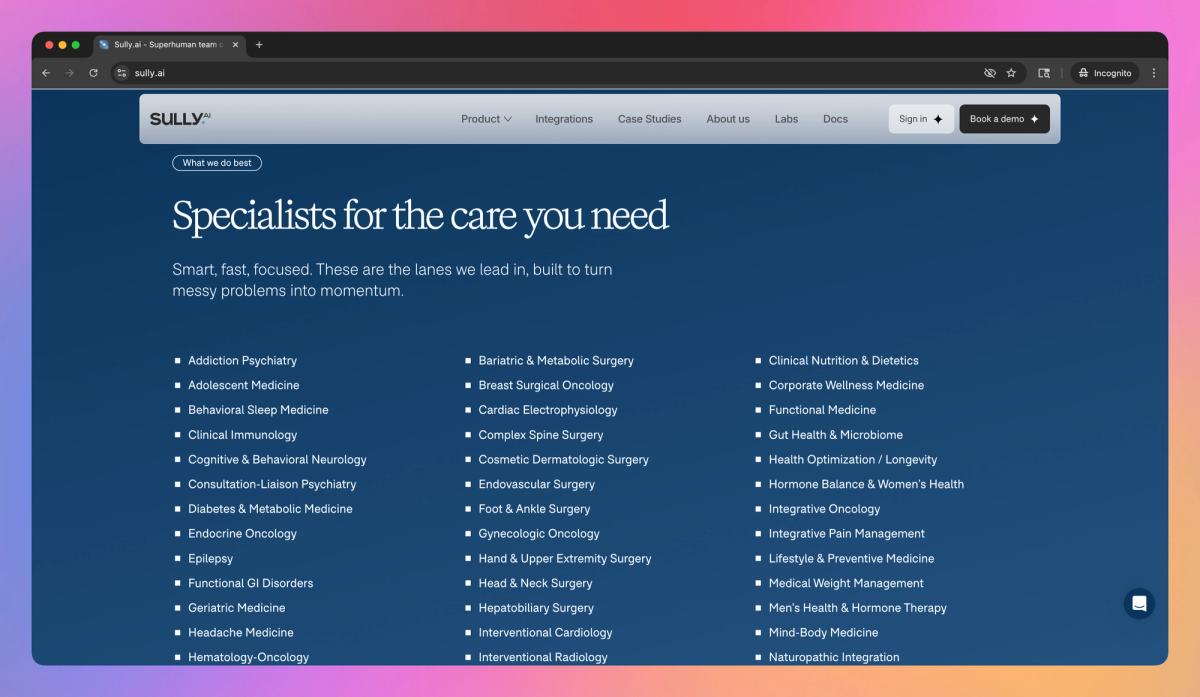Select Consultation-Liaison Psychiatry
Image resolution: width=1200 pixels, height=697 pixels.
pyautogui.click(x=272, y=485)
